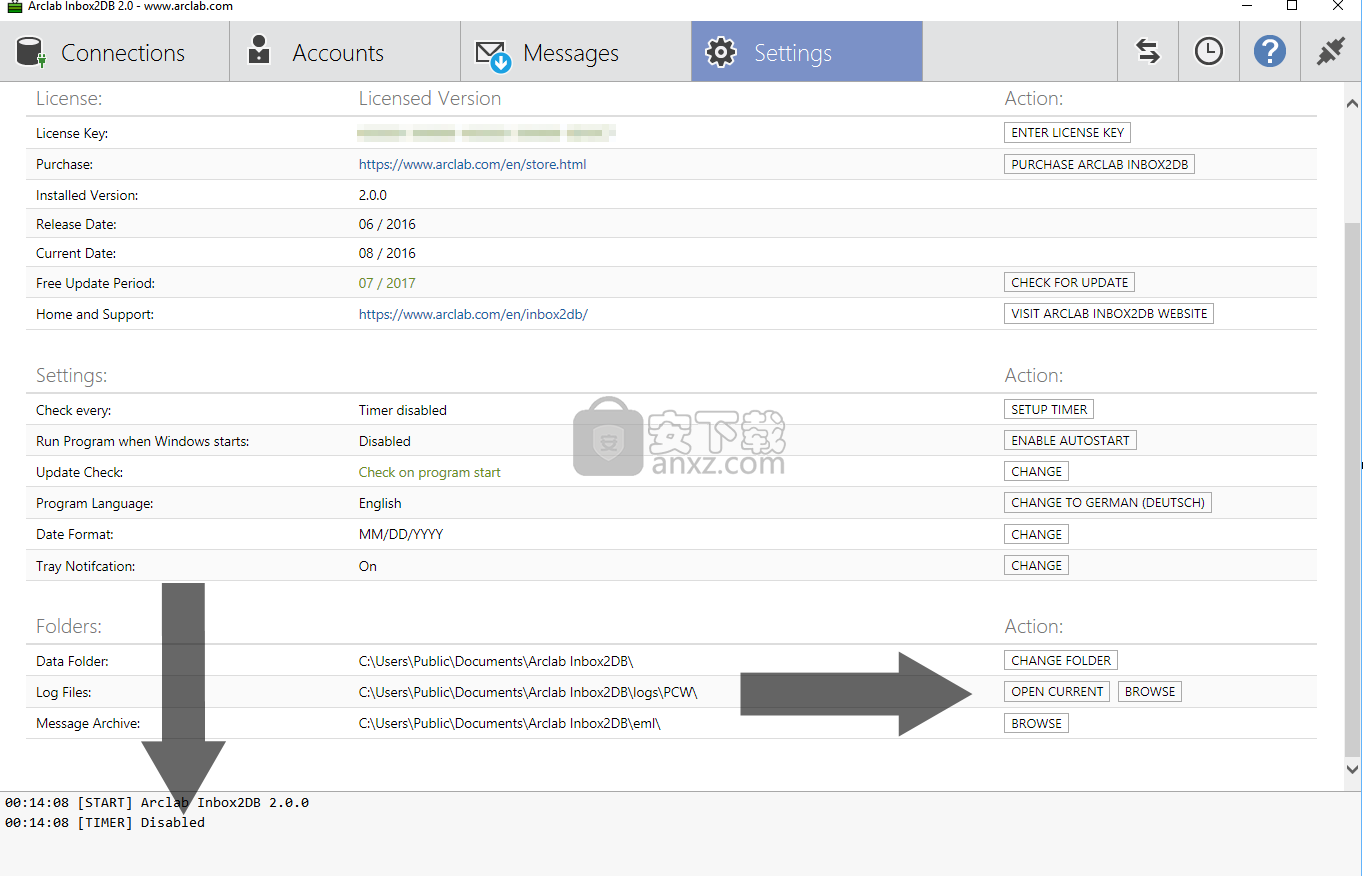Open the arclab inbox2db support link
Viewport: 1363px width, 876px height.
click(473, 314)
